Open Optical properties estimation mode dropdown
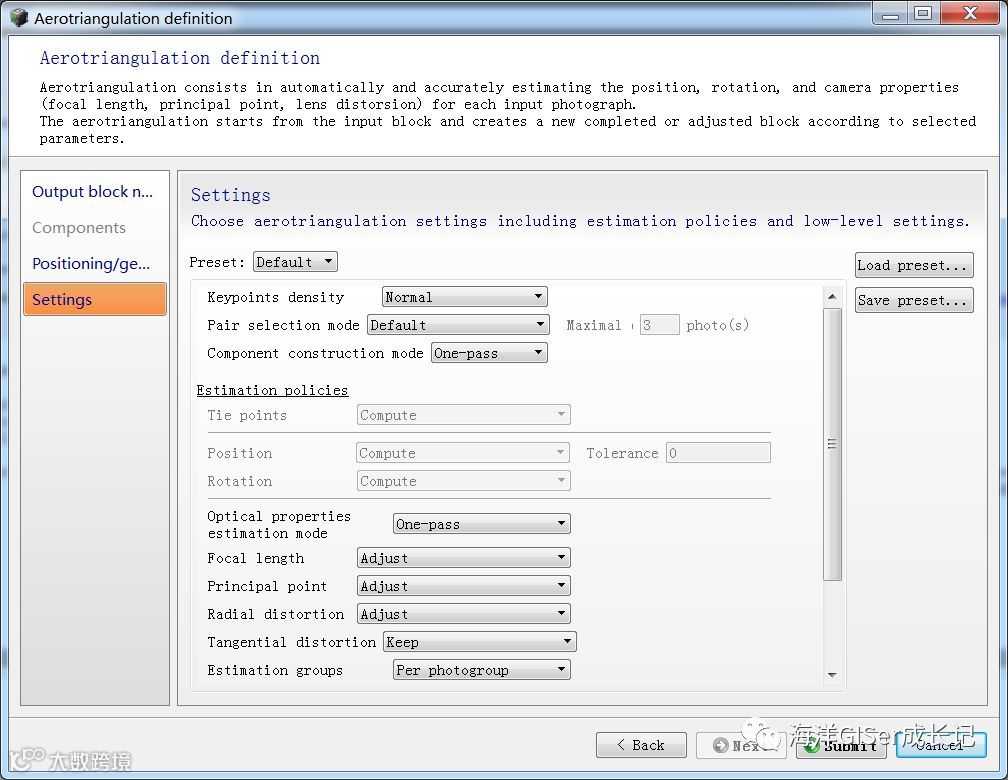The height and width of the screenshot is (780, 1008). point(482,524)
